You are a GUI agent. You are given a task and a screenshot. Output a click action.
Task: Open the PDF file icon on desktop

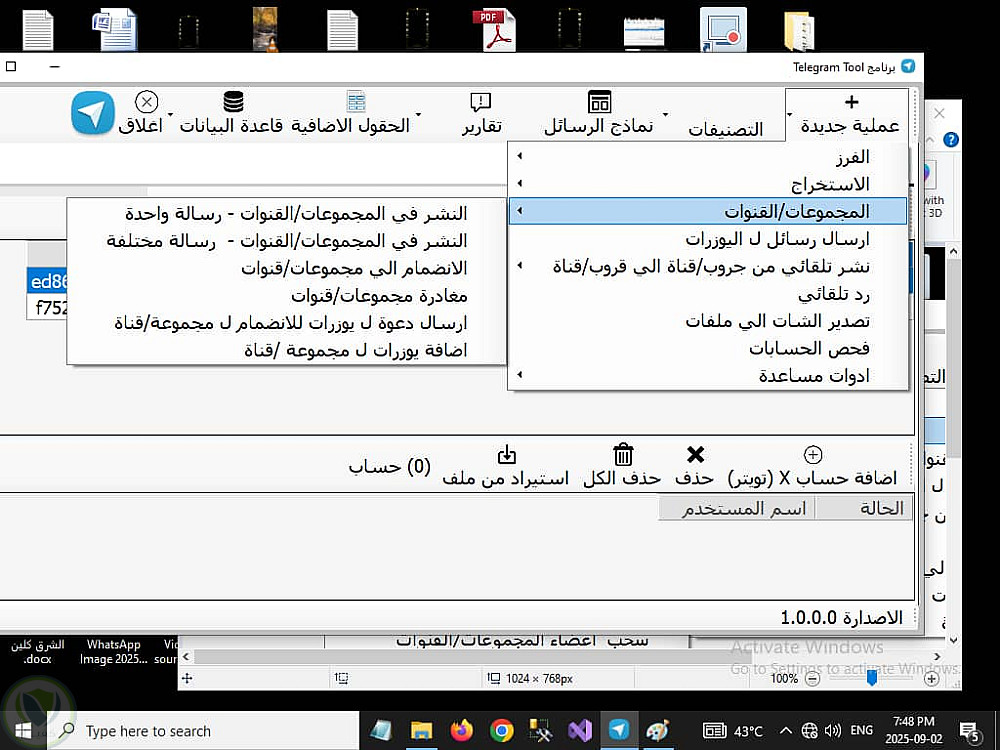coord(495,29)
